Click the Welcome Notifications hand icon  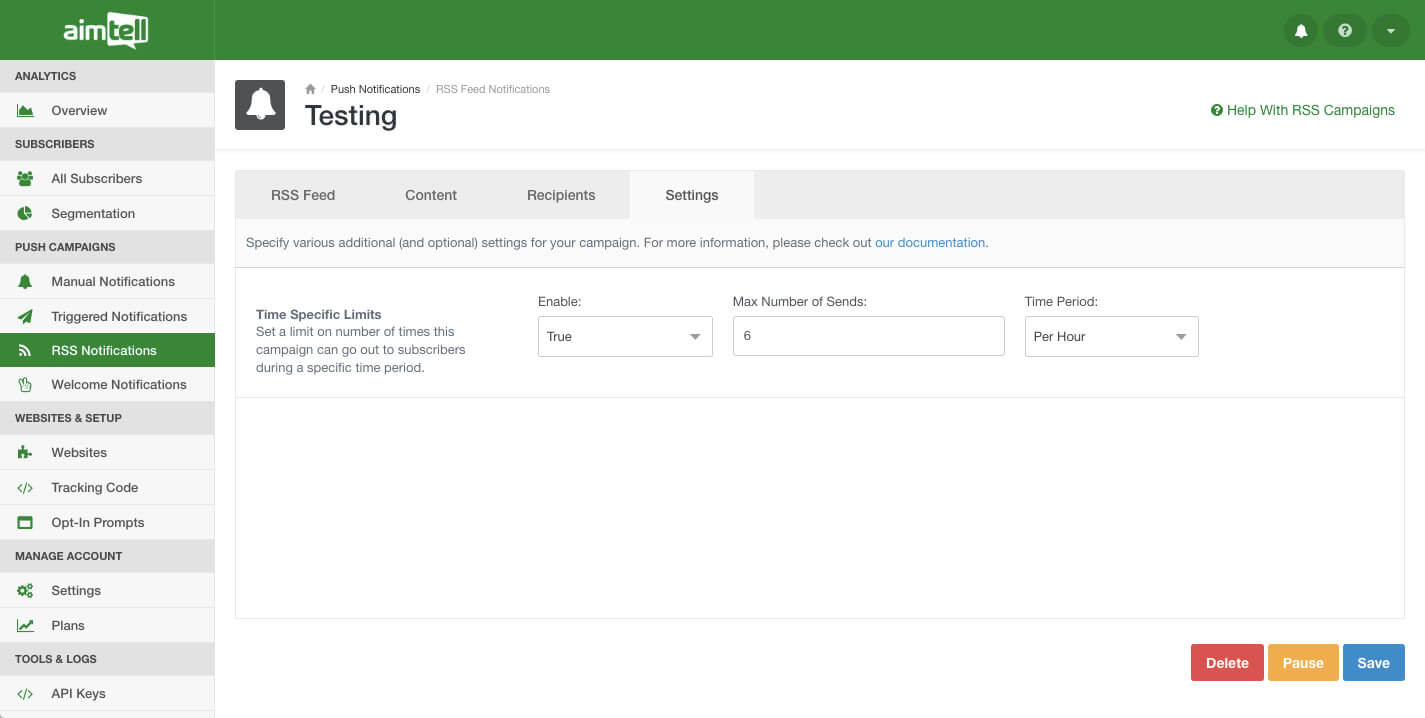(25, 385)
